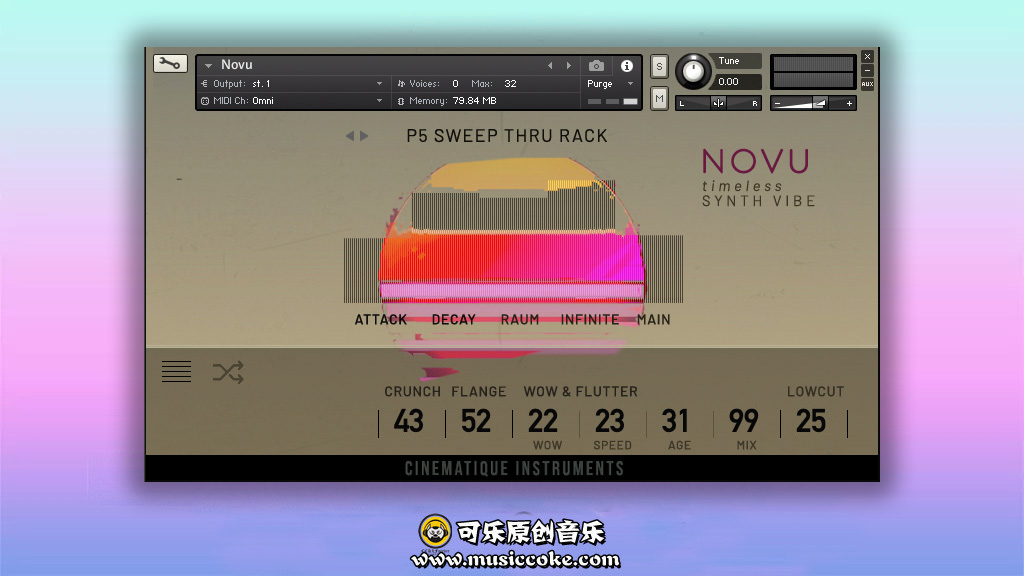Click the FLANGE label
The image size is (1024, 576).
479,391
